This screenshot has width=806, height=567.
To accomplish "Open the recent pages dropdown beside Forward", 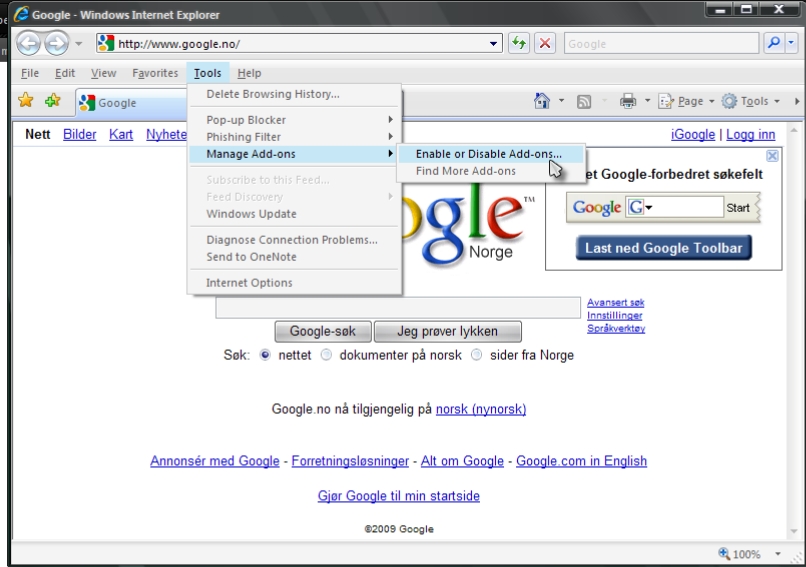I will pyautogui.click(x=78, y=44).
